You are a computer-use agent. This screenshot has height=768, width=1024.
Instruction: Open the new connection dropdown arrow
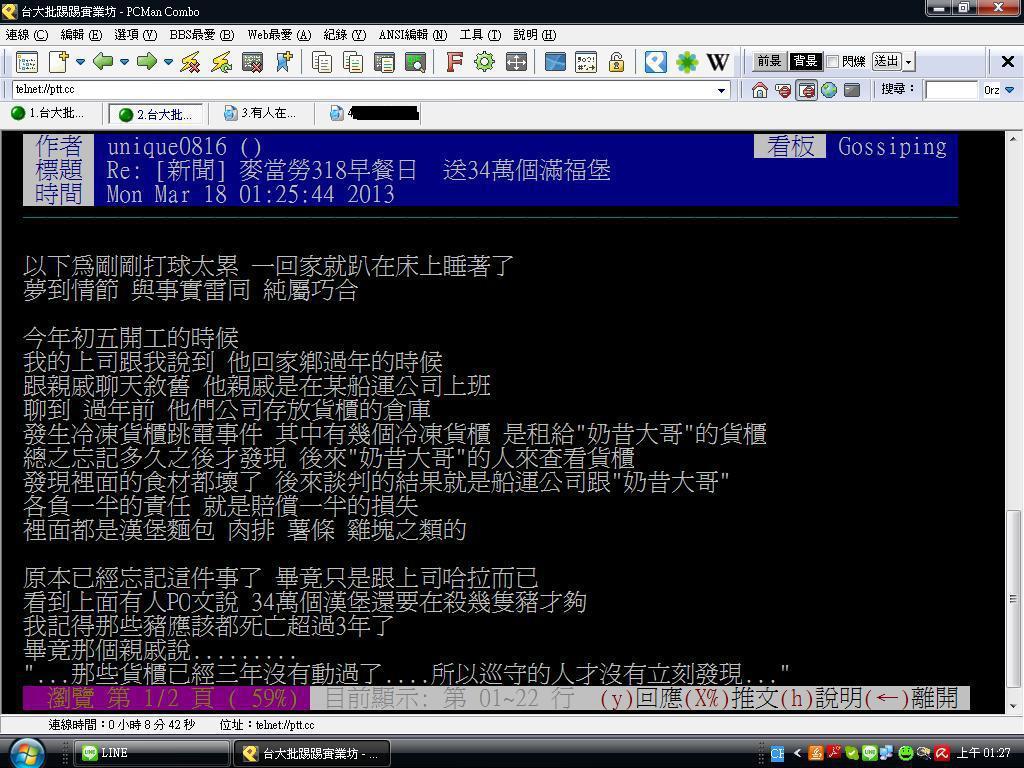click(x=80, y=62)
